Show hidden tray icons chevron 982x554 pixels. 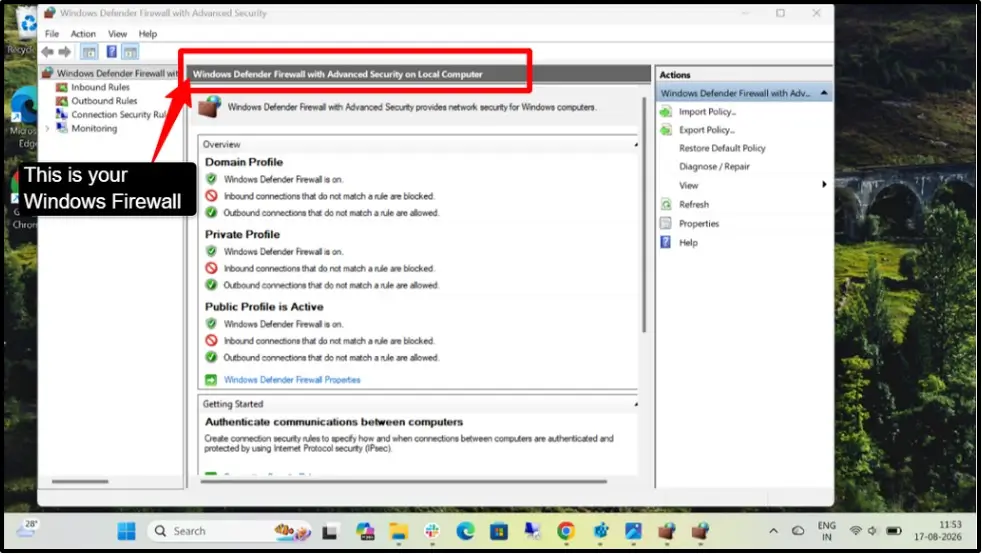(x=773, y=531)
